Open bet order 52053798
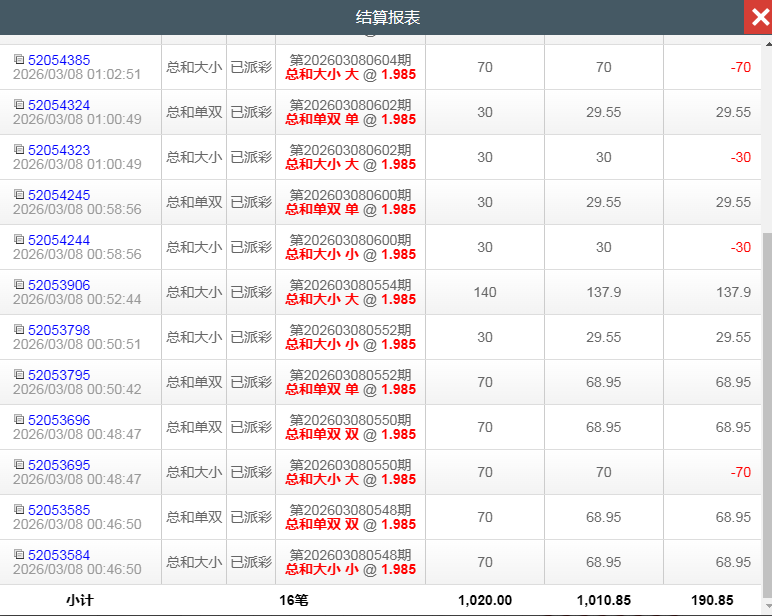The height and width of the screenshot is (616, 772). [59, 330]
